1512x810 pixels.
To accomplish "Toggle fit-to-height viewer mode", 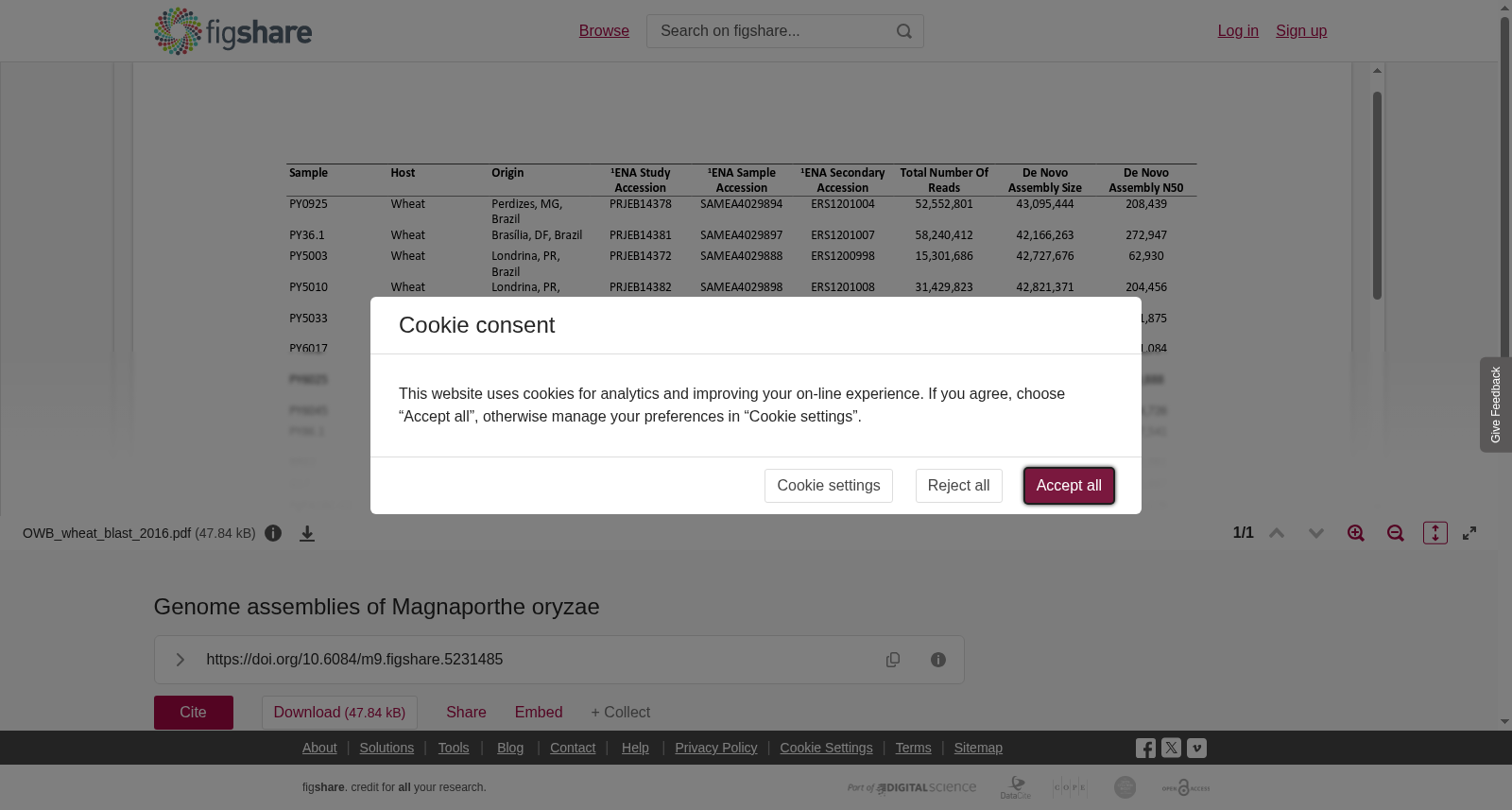I will coord(1435,533).
